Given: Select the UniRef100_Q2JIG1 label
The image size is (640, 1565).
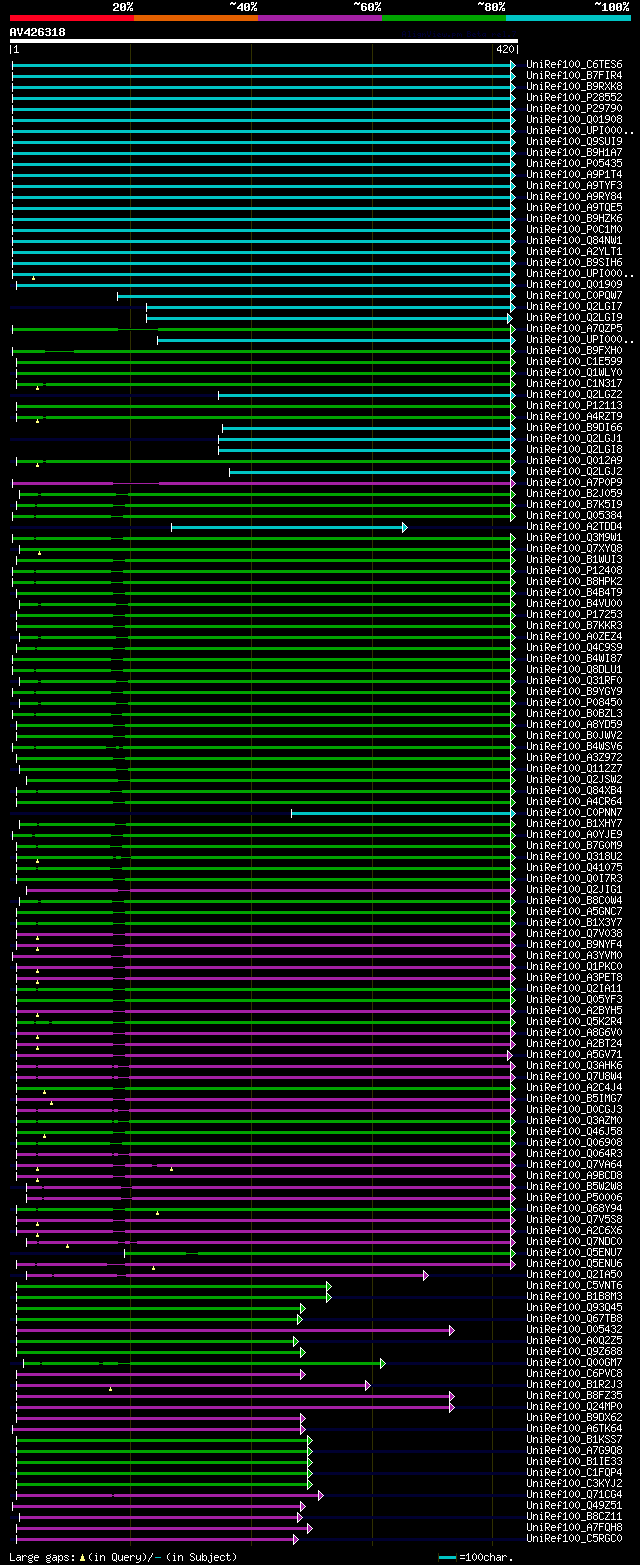Looking at the screenshot, I should coord(573,889).
